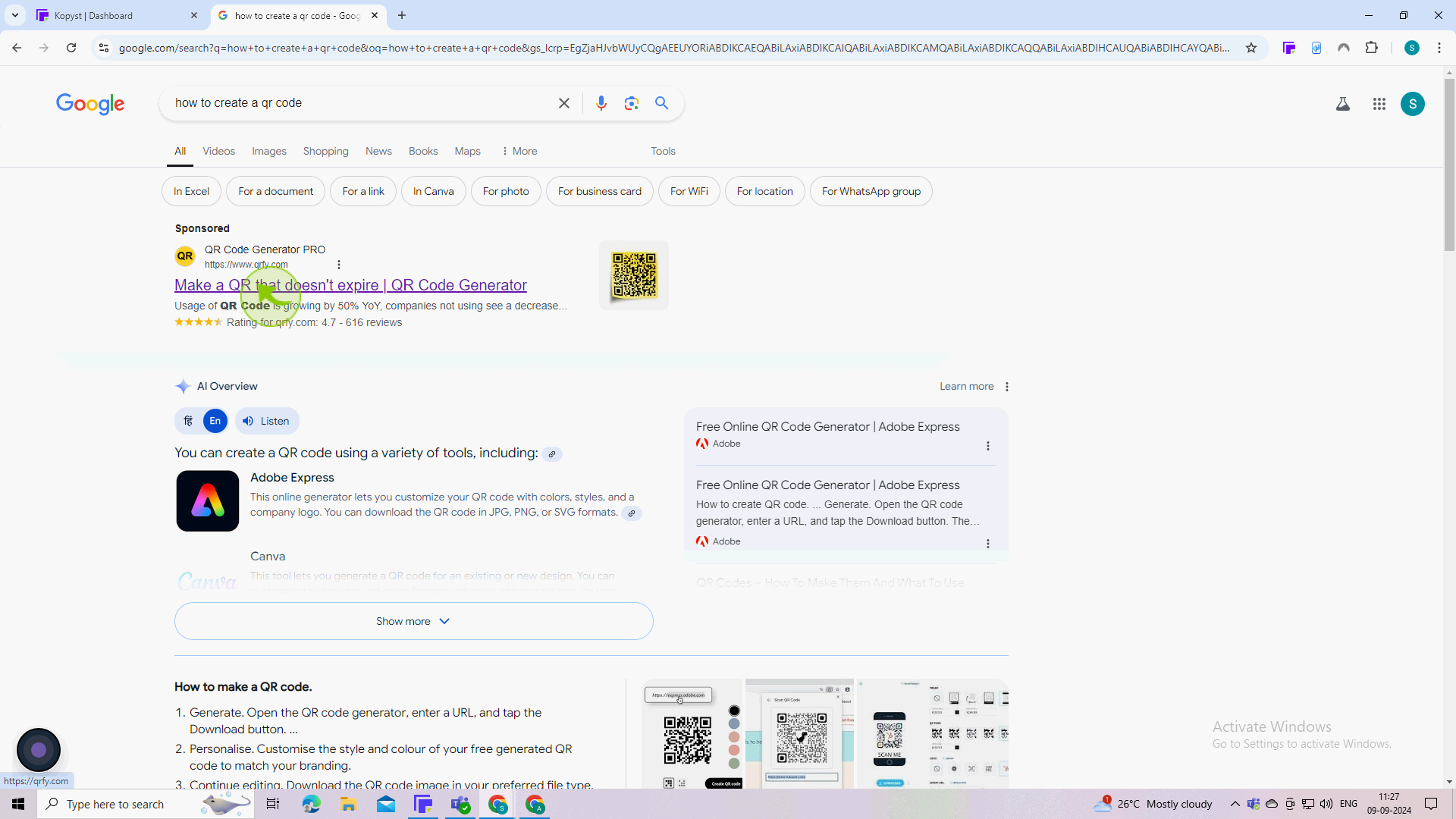Refine search with For a document chip
The height and width of the screenshot is (819, 1456).
tap(276, 191)
